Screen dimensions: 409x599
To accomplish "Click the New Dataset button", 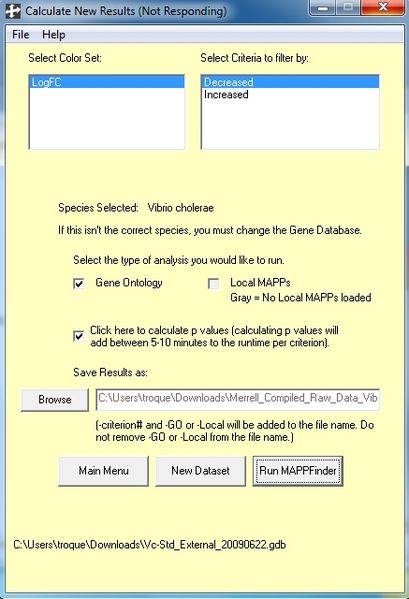I will point(200,471).
